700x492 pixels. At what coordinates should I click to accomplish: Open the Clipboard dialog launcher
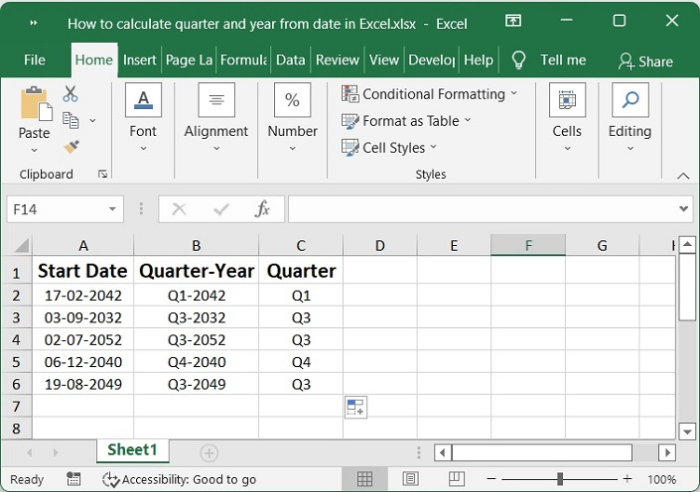[102, 174]
